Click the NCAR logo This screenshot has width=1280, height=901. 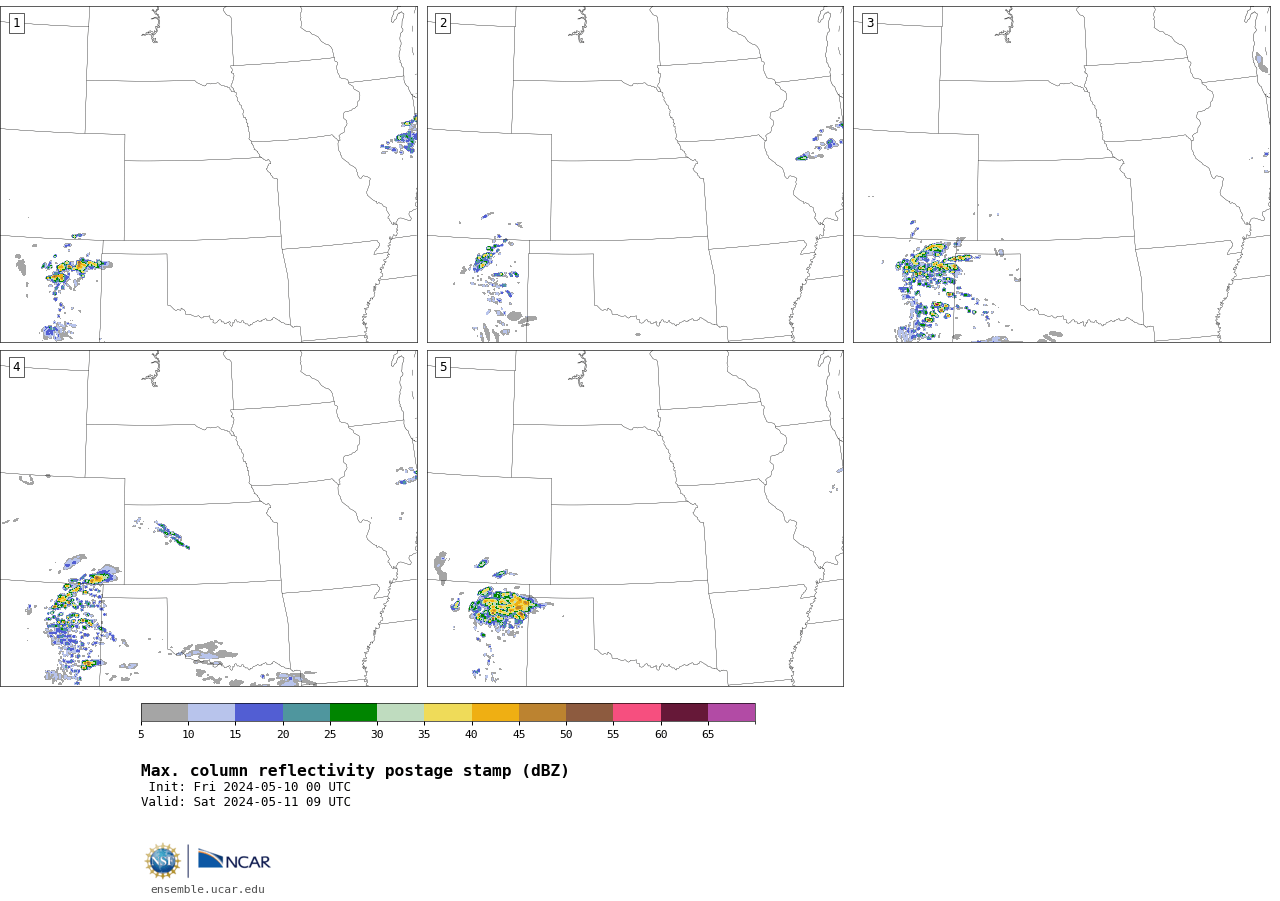(x=234, y=860)
